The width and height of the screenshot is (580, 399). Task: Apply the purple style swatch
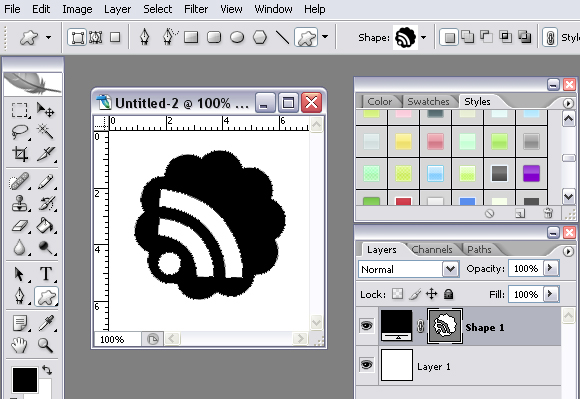[531, 173]
